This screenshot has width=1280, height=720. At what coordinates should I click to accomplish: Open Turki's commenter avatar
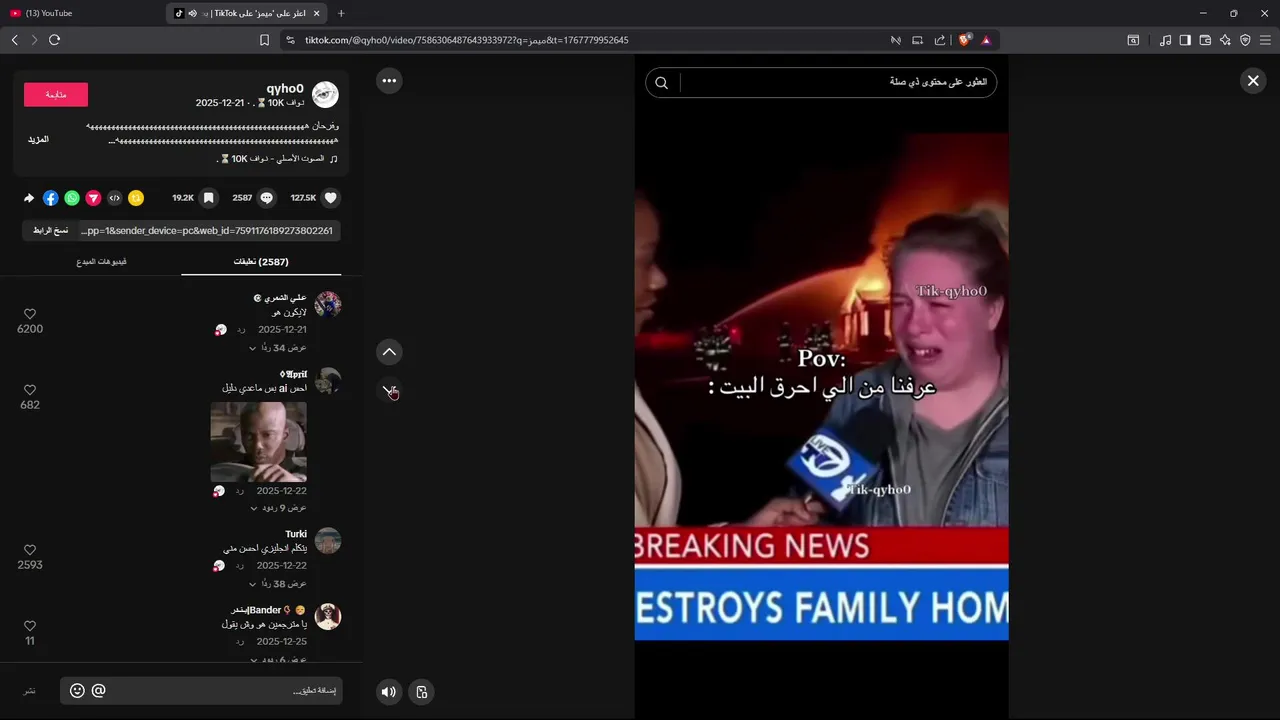click(328, 541)
